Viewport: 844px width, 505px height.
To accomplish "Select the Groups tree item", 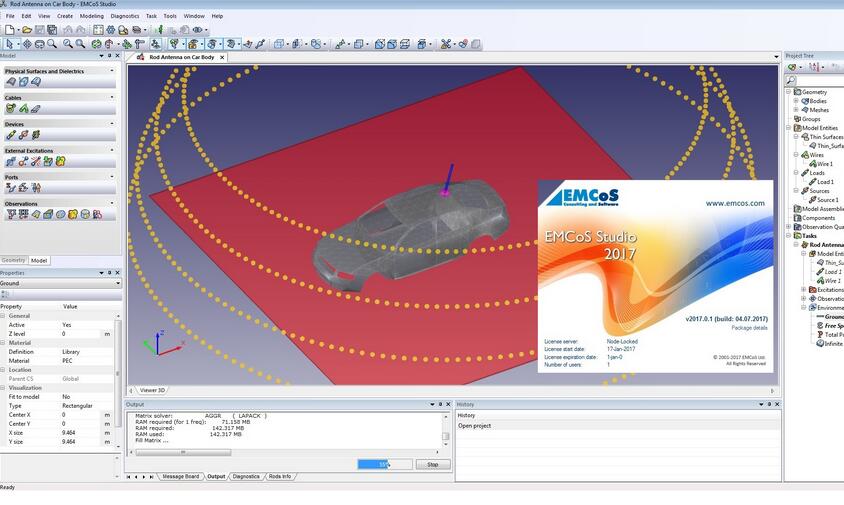I will pyautogui.click(x=811, y=119).
